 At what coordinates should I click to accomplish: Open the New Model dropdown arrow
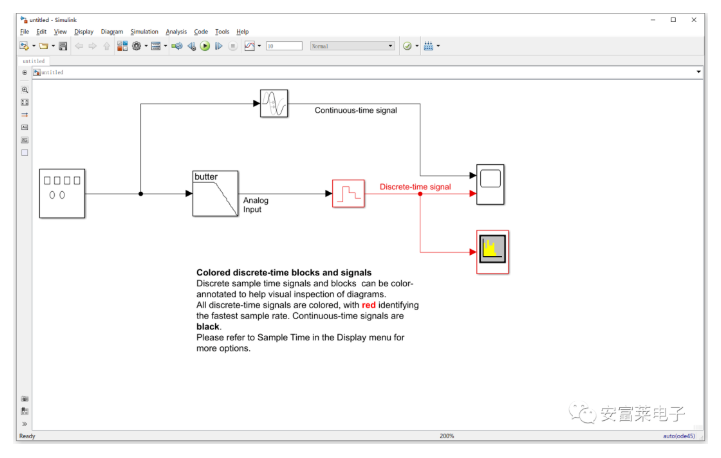[34, 46]
